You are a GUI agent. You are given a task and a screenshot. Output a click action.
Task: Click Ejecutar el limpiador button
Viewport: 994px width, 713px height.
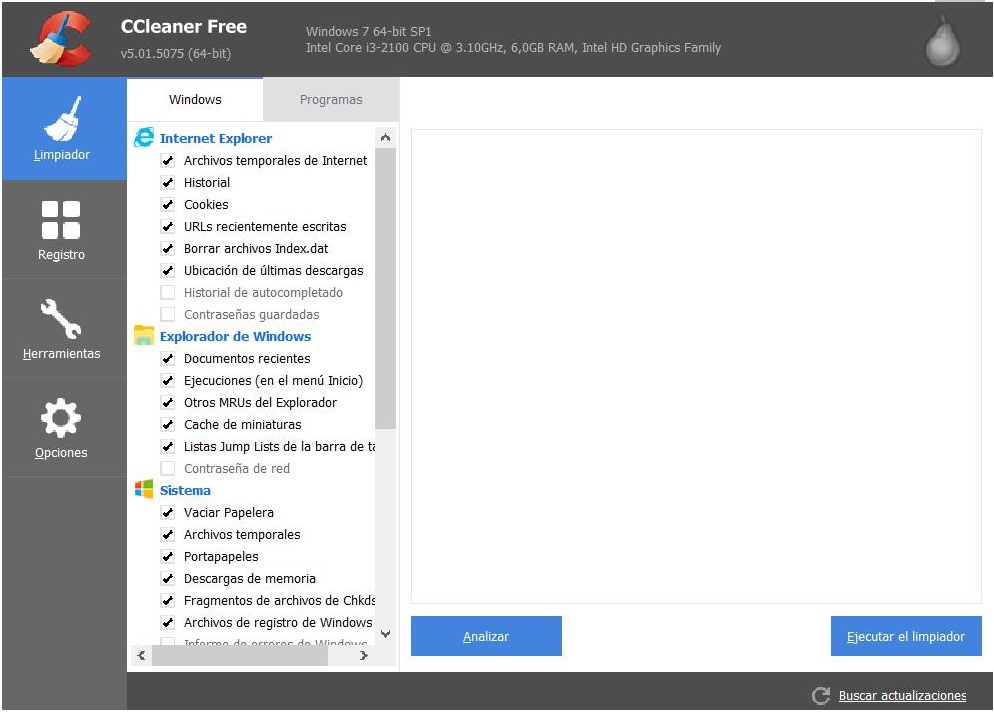[906, 636]
